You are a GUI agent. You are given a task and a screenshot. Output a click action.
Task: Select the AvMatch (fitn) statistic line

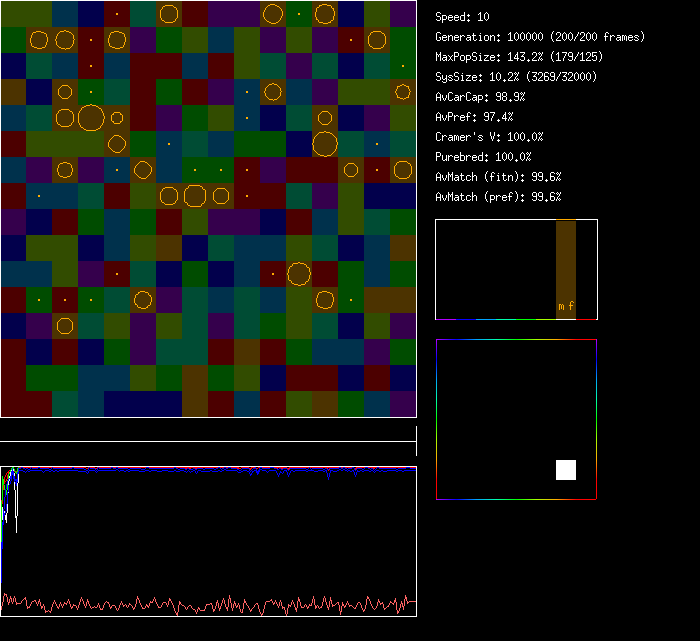click(499, 177)
